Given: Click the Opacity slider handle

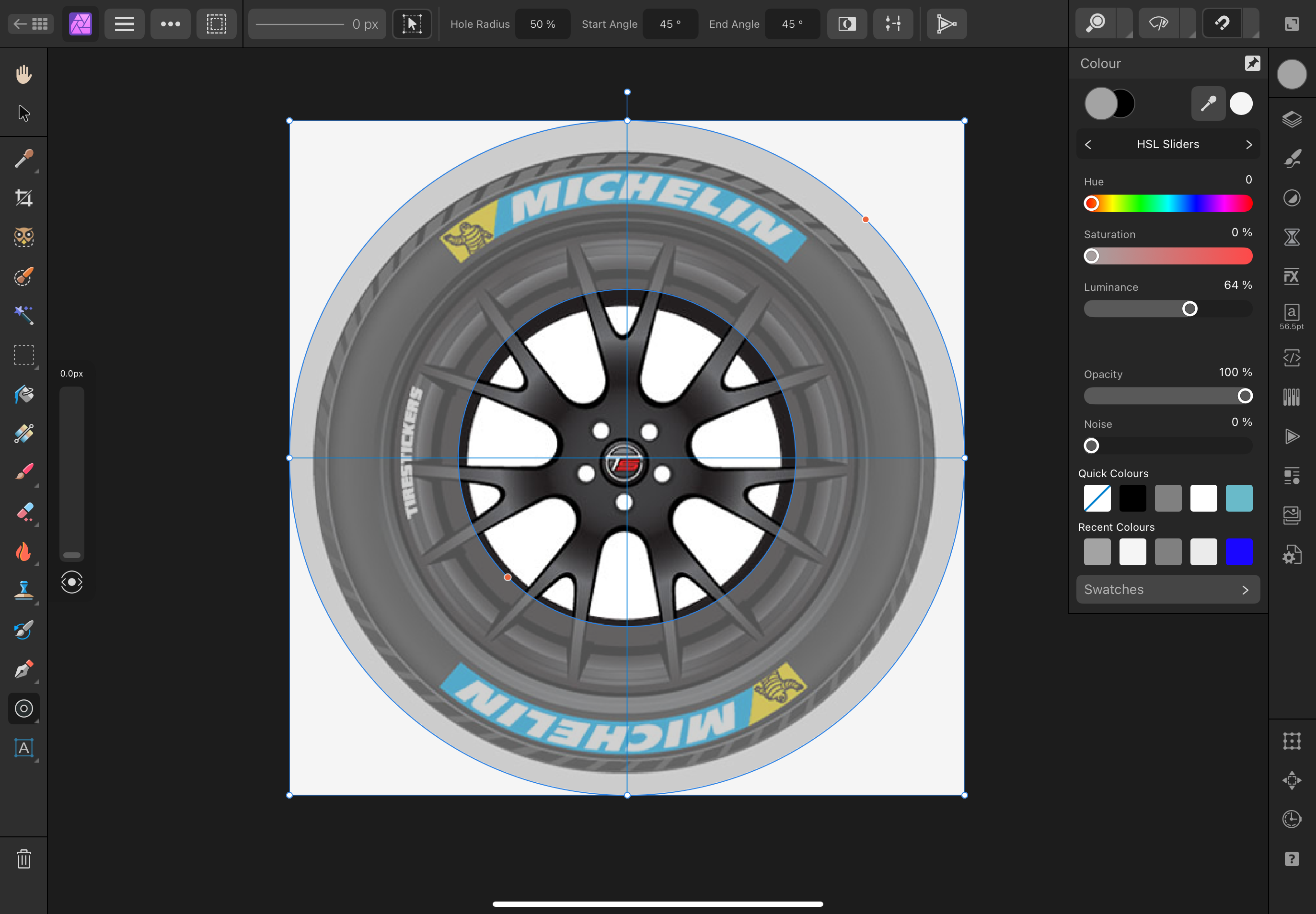Looking at the screenshot, I should (x=1245, y=396).
